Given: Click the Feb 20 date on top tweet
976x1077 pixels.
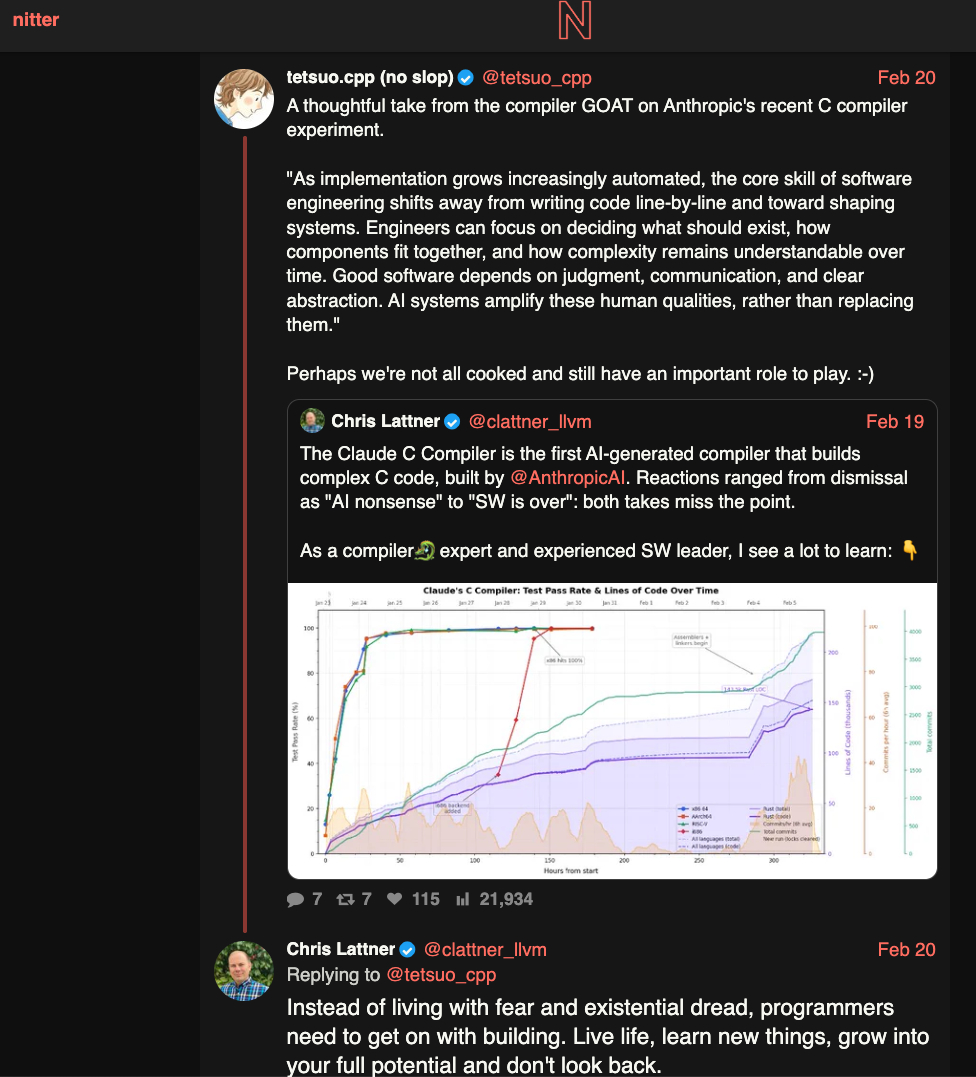Looking at the screenshot, I should coord(906,78).
